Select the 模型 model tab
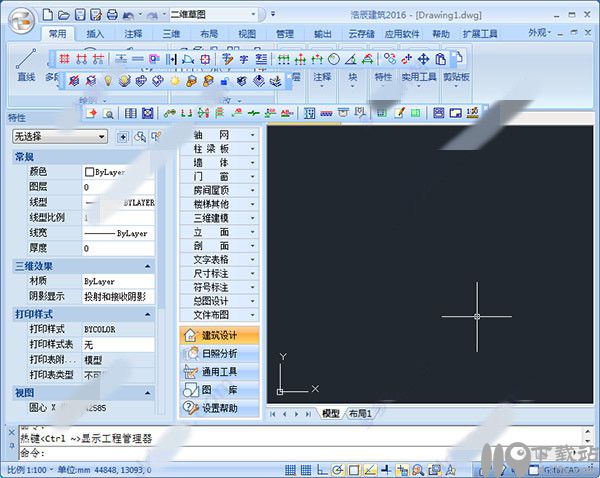This screenshot has height=478, width=600. pos(331,413)
